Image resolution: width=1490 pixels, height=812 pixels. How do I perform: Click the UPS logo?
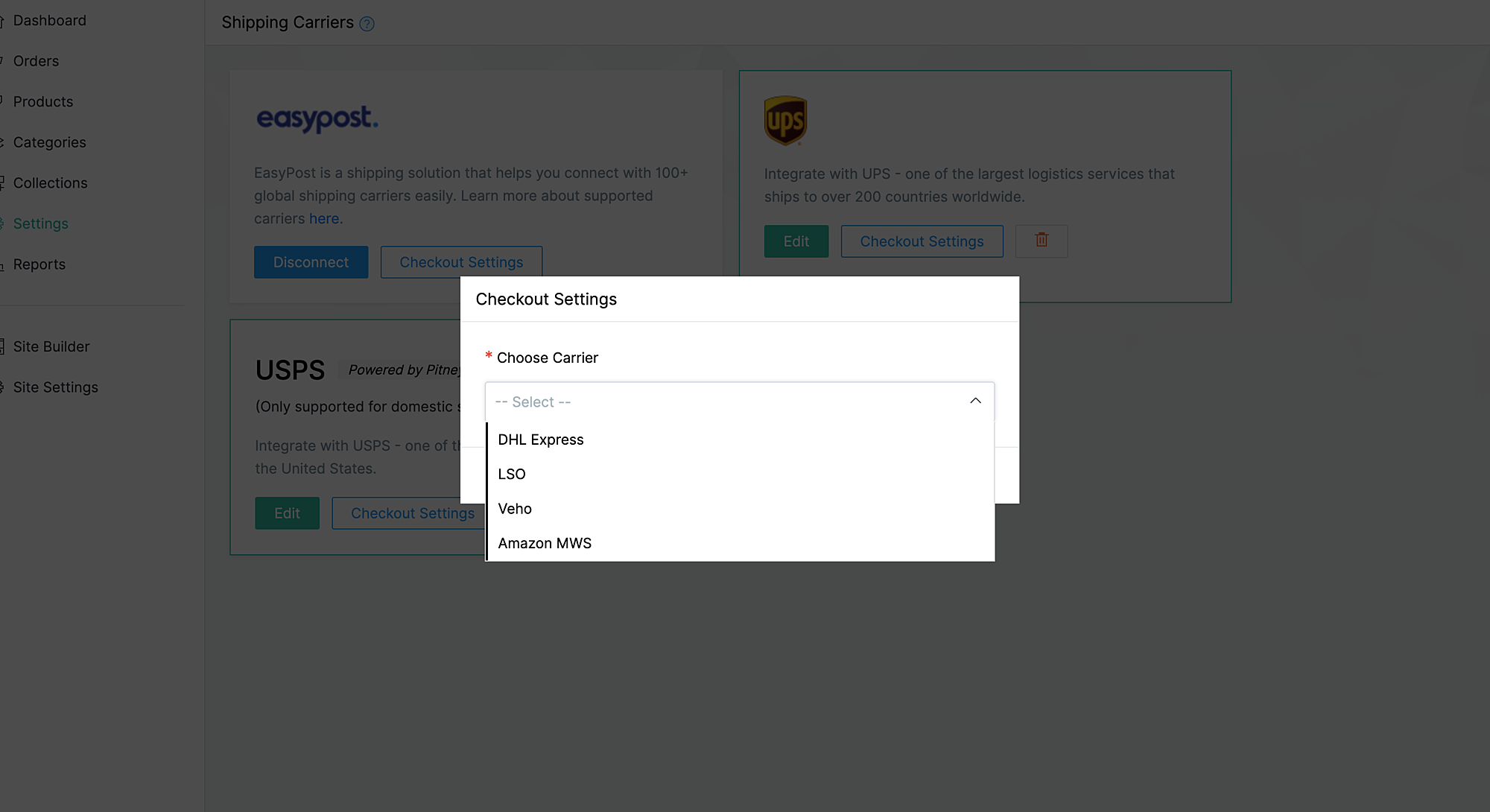coord(785,121)
